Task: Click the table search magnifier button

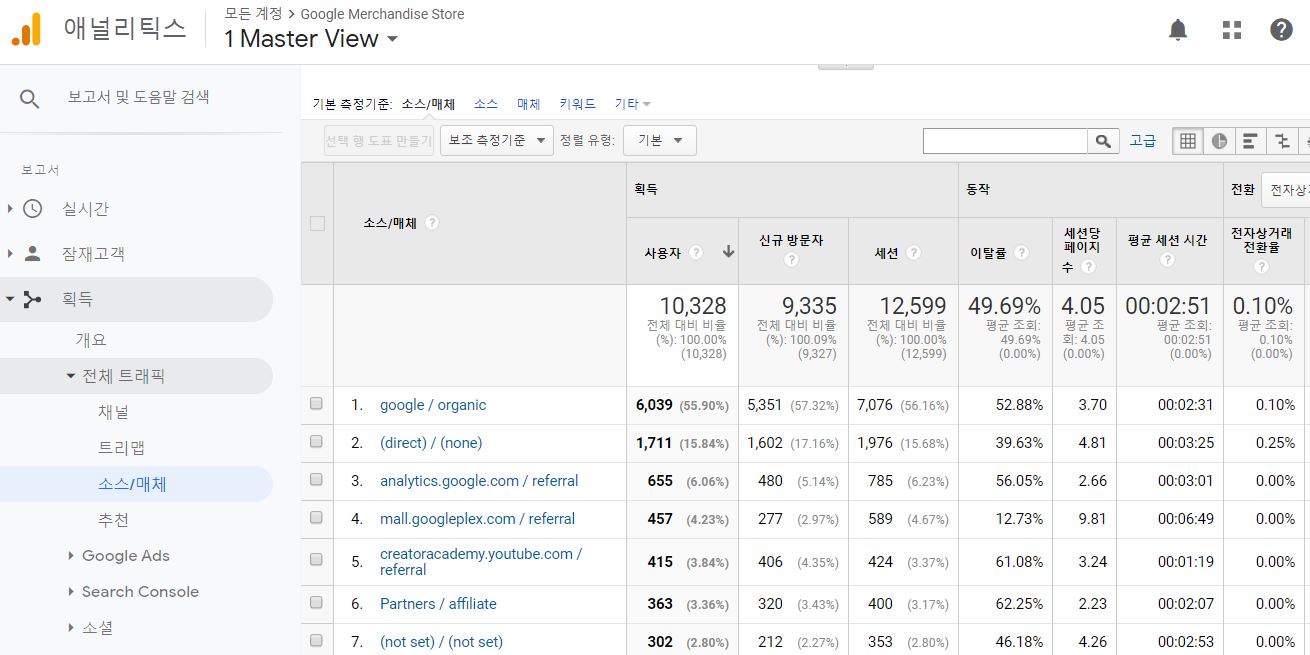Action: point(1103,141)
